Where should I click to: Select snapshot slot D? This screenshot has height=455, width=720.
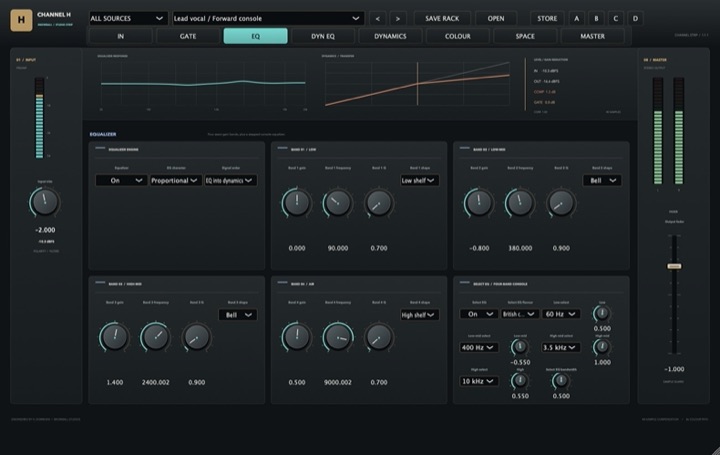(x=636, y=19)
